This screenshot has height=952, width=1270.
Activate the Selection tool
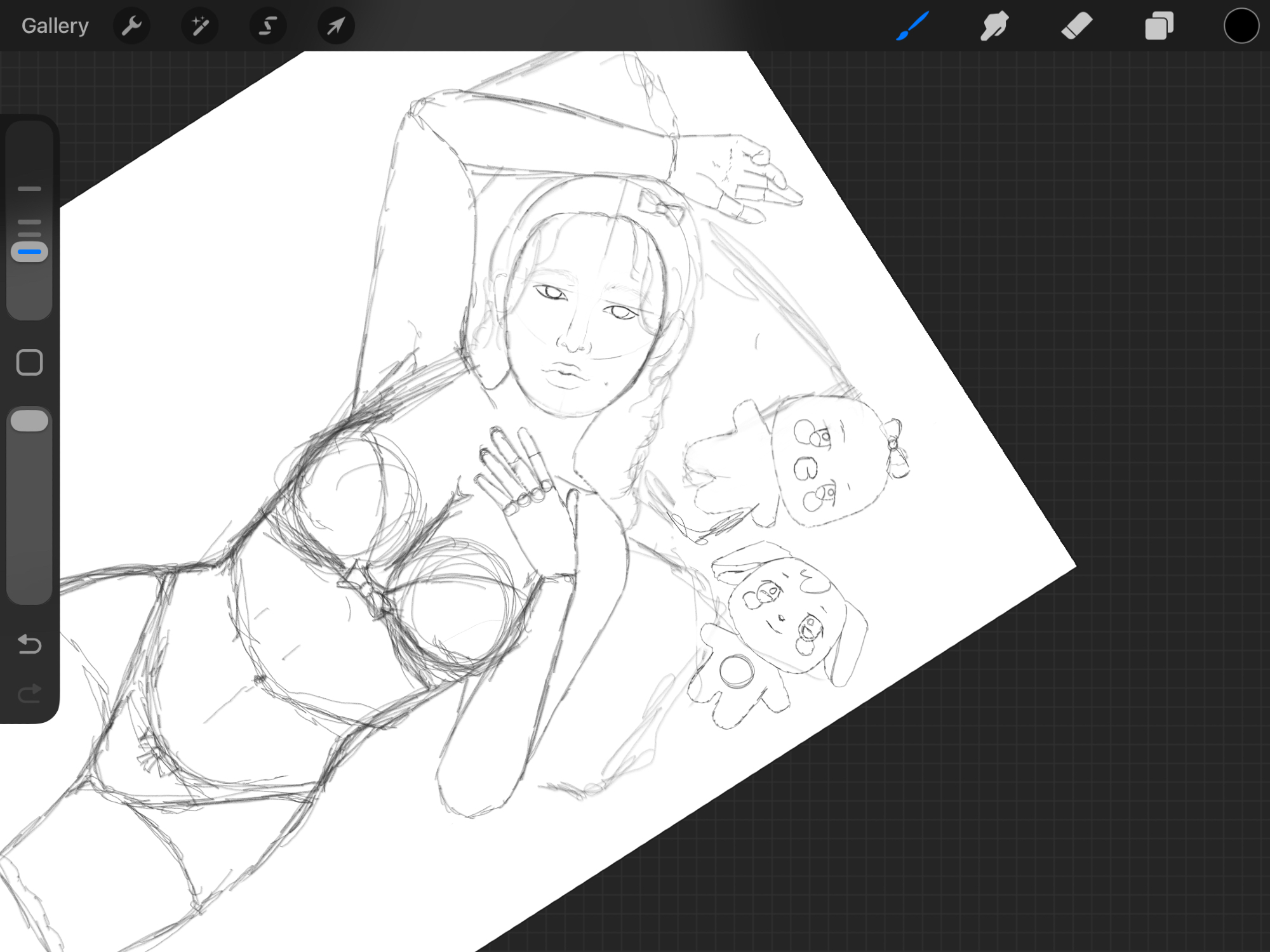click(x=268, y=26)
